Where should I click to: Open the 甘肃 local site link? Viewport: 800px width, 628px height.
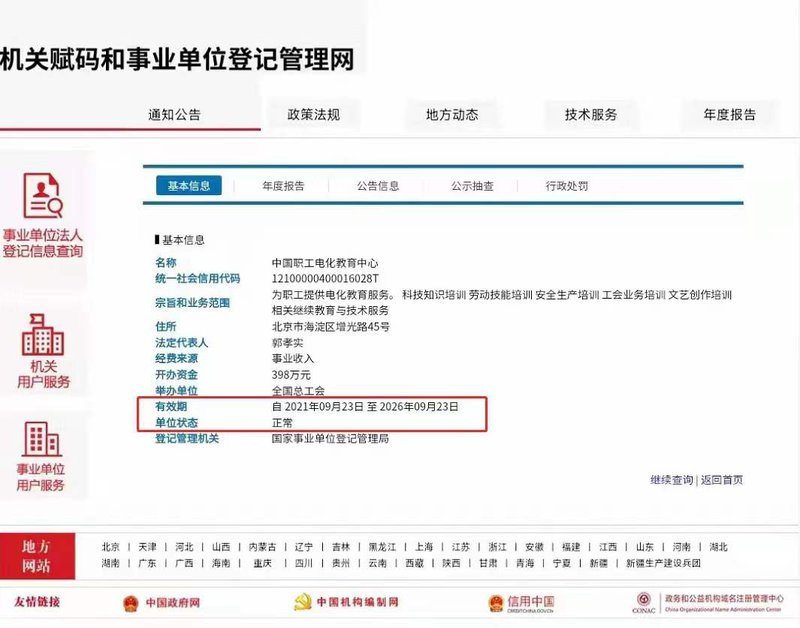(488, 563)
